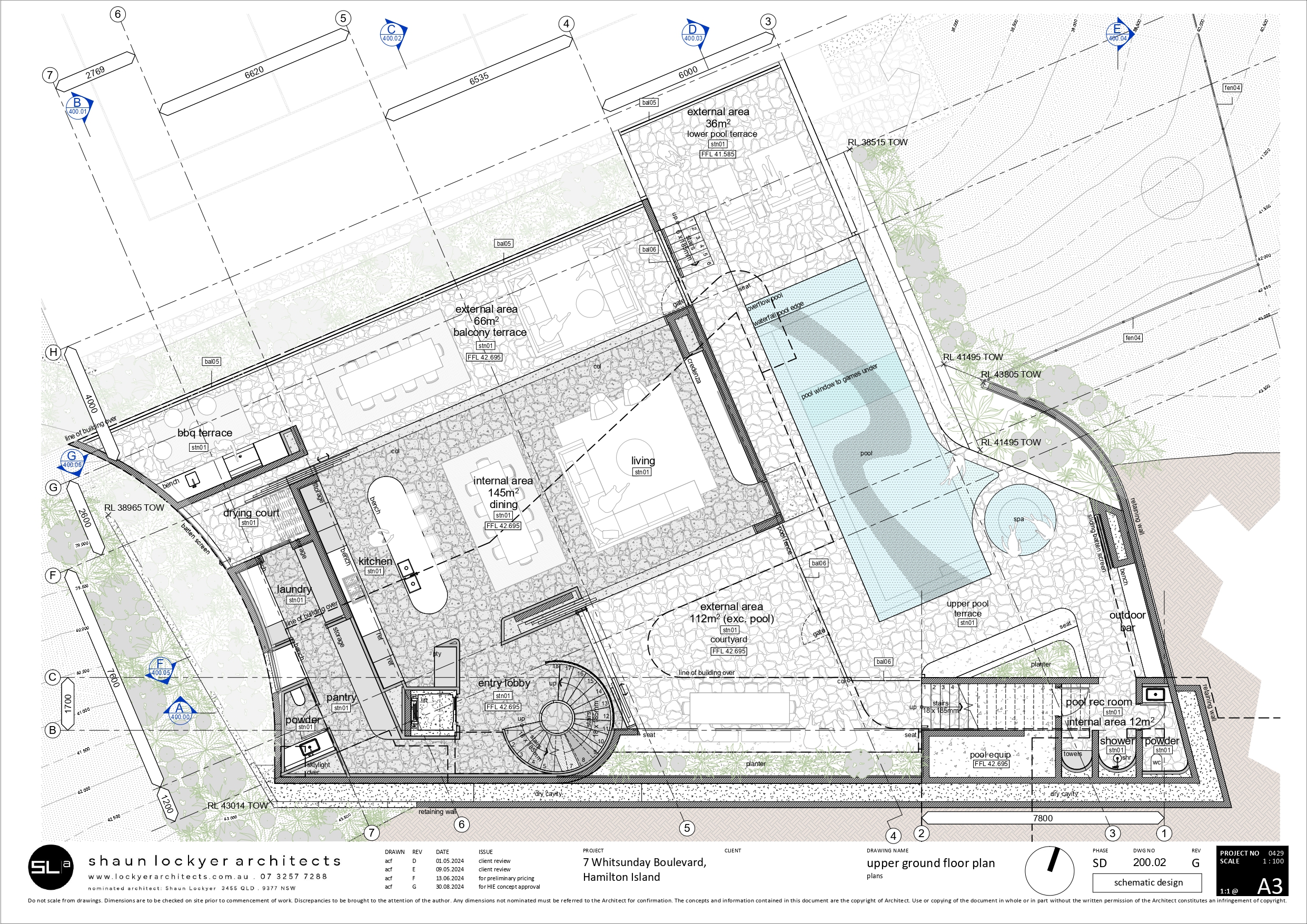The height and width of the screenshot is (924, 1307).
Task: Click section marker E 400.04
Action: click(1118, 34)
